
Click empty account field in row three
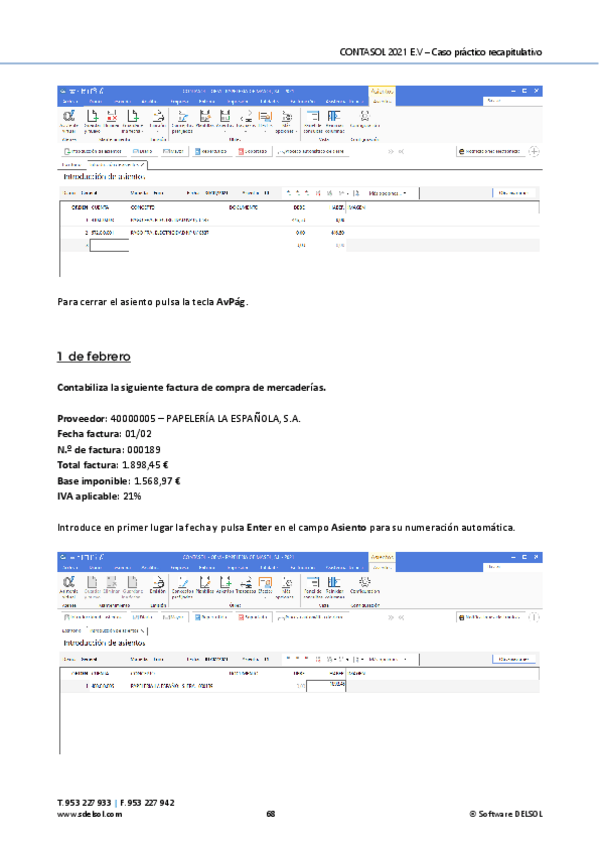tap(109, 246)
